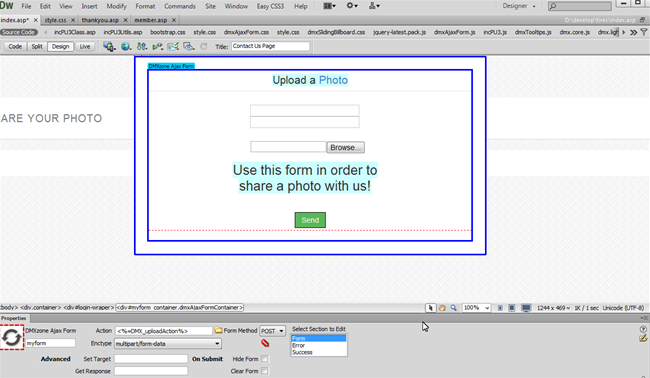Switch to Live view
The width and height of the screenshot is (650, 378).
coord(85,46)
